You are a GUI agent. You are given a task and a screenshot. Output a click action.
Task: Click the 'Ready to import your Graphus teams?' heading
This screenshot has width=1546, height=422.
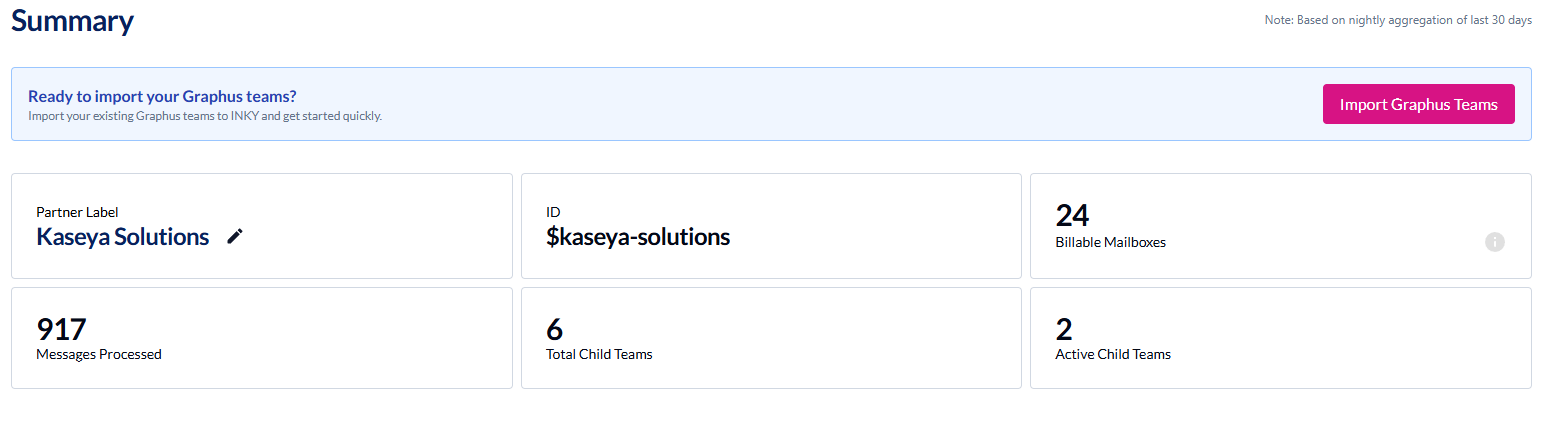pos(162,96)
